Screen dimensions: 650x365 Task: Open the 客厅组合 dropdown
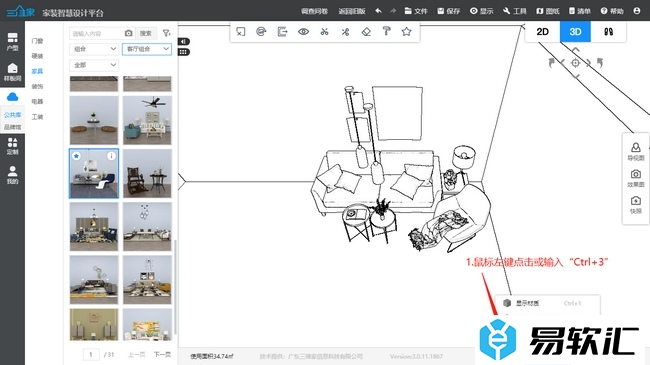(147, 49)
